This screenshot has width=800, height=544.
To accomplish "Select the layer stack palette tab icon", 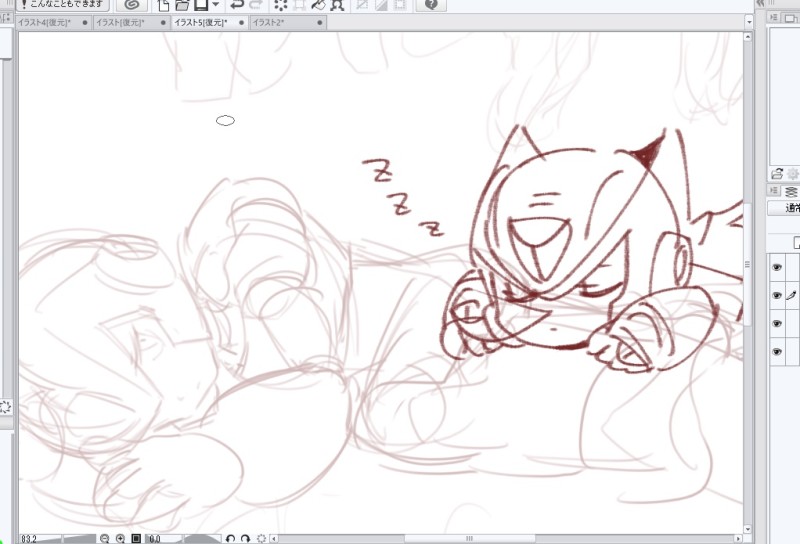I will (791, 191).
